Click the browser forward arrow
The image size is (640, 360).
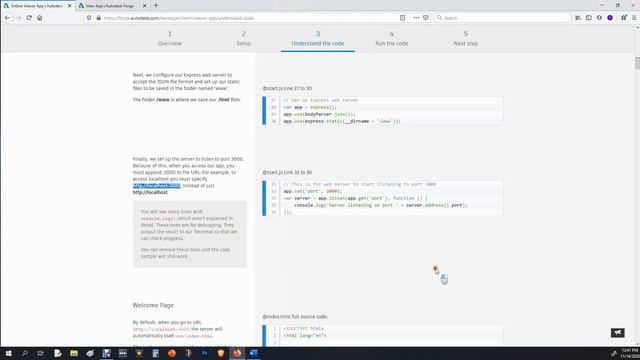click(x=18, y=18)
